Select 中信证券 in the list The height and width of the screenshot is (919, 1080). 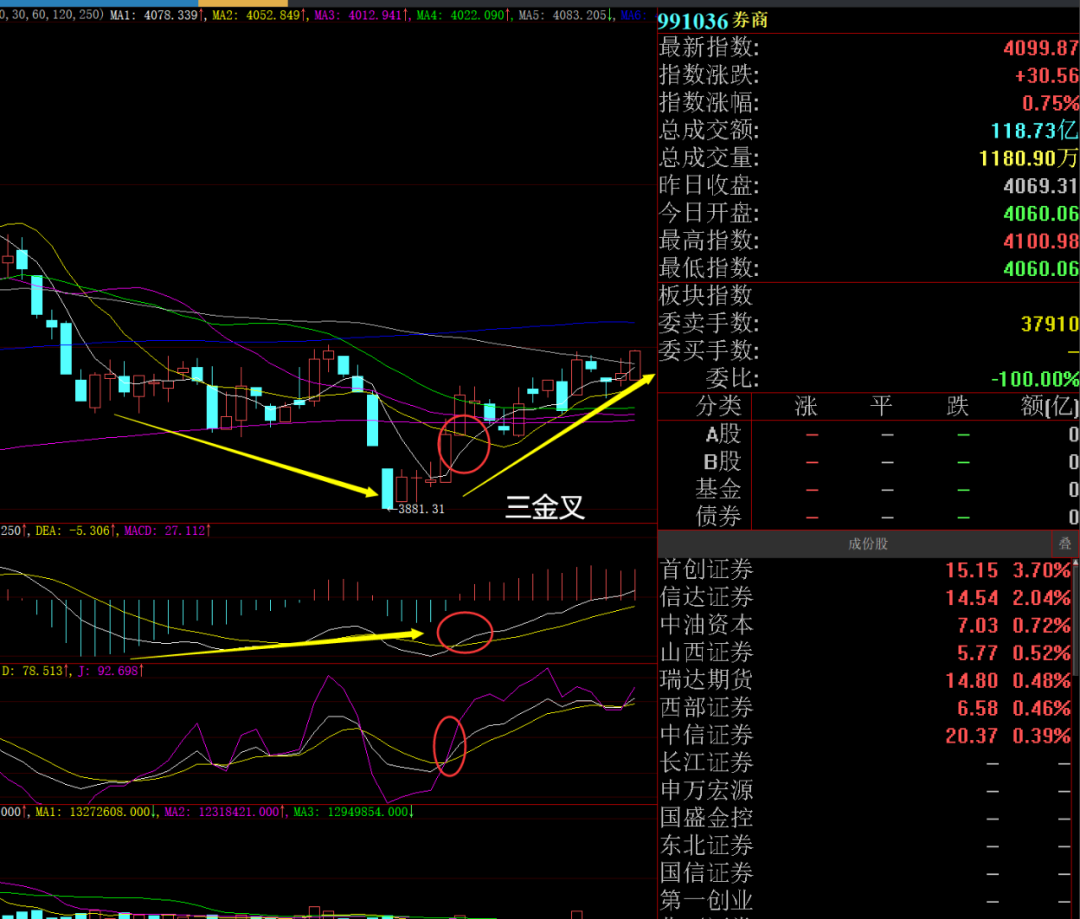(x=866, y=735)
